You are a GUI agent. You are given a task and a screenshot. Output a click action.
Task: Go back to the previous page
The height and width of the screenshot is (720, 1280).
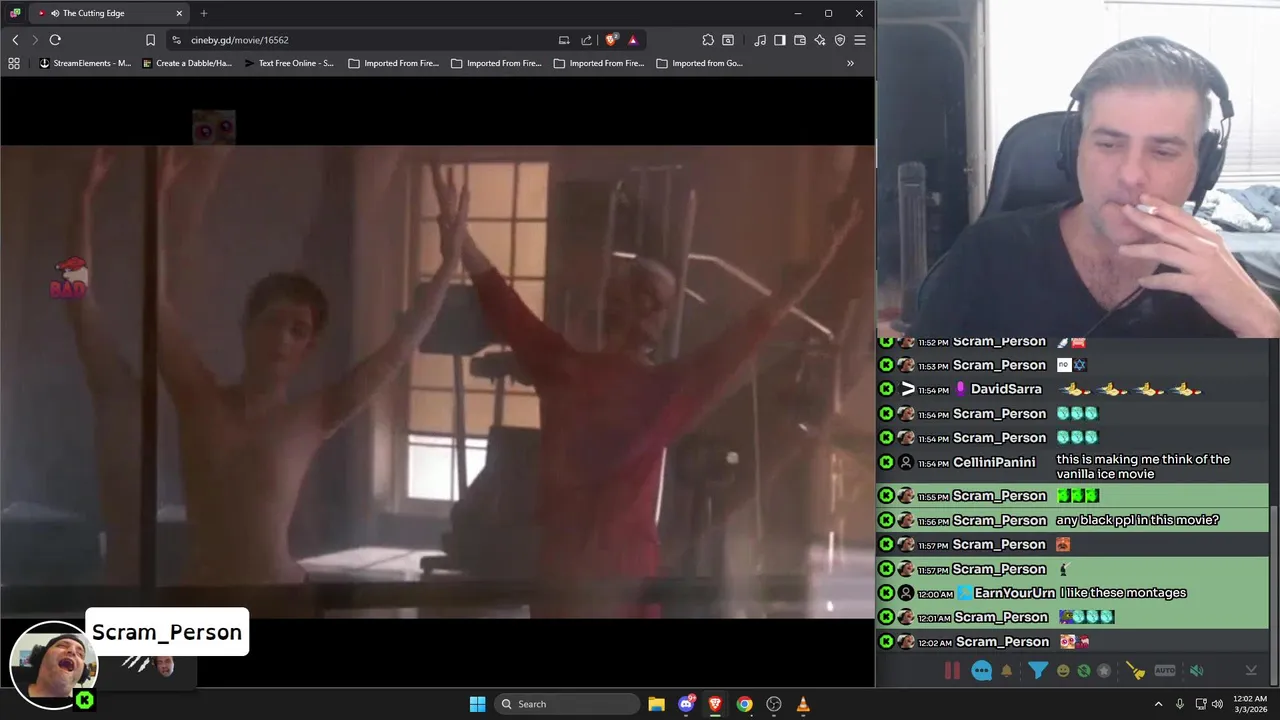(x=15, y=40)
